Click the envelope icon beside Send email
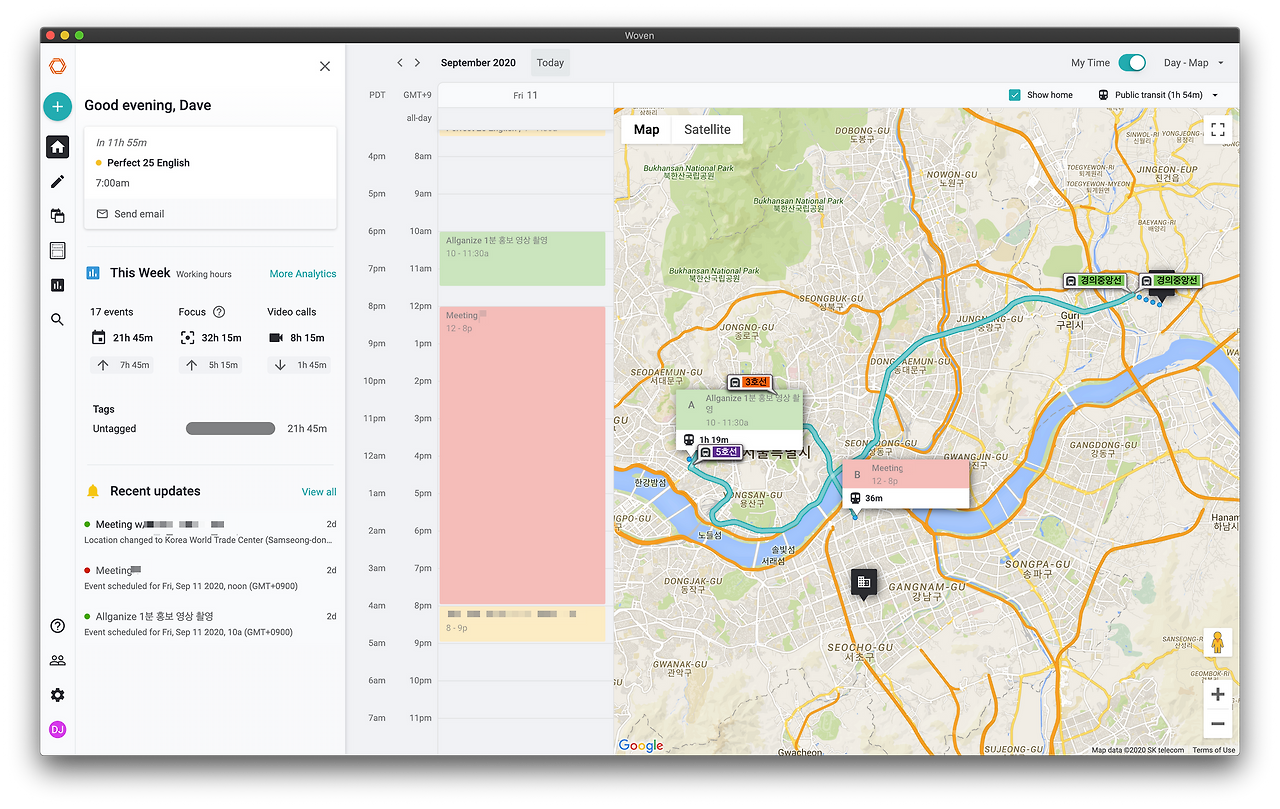Viewport: 1280px width, 809px height. tap(102, 214)
